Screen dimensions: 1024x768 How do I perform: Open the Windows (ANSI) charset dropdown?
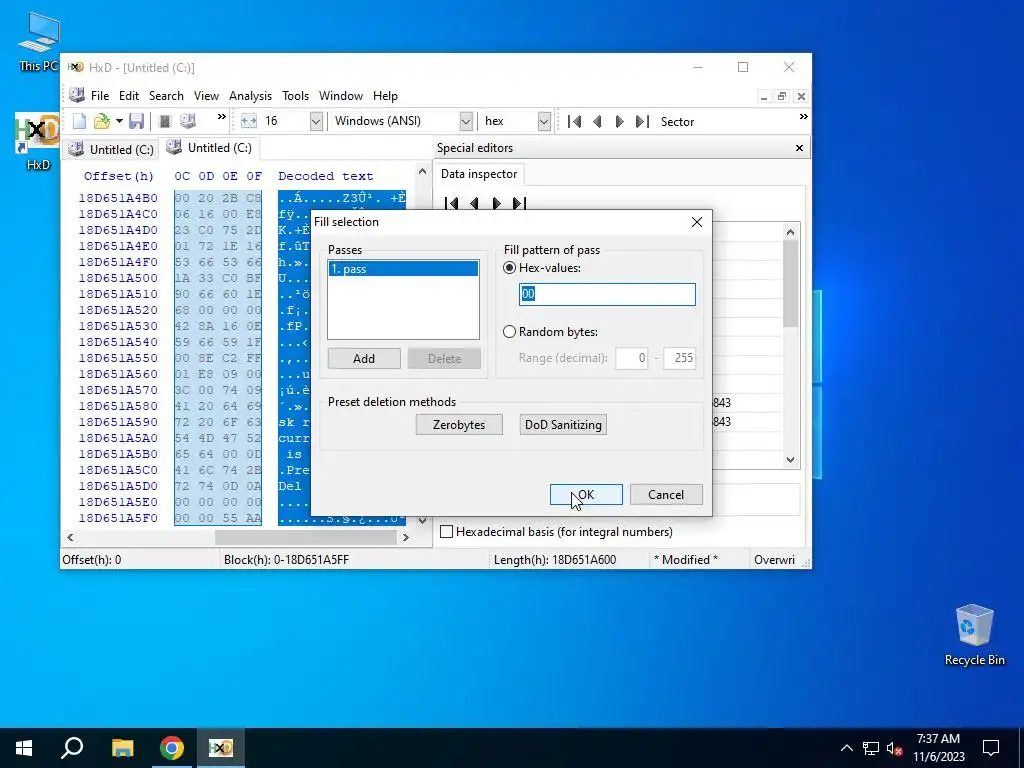(466, 121)
